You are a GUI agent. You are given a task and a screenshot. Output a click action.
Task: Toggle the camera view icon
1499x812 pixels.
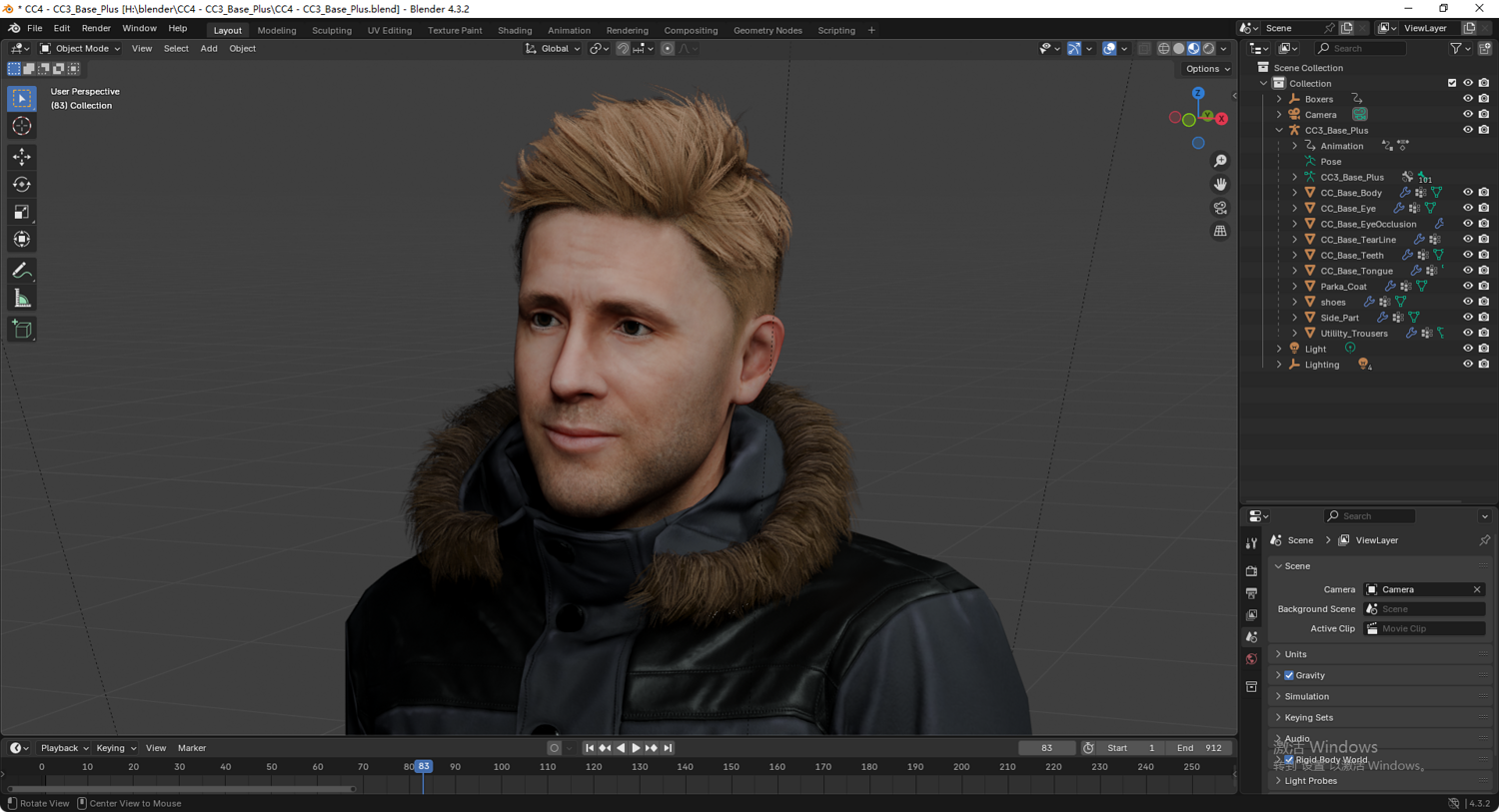tap(1220, 208)
